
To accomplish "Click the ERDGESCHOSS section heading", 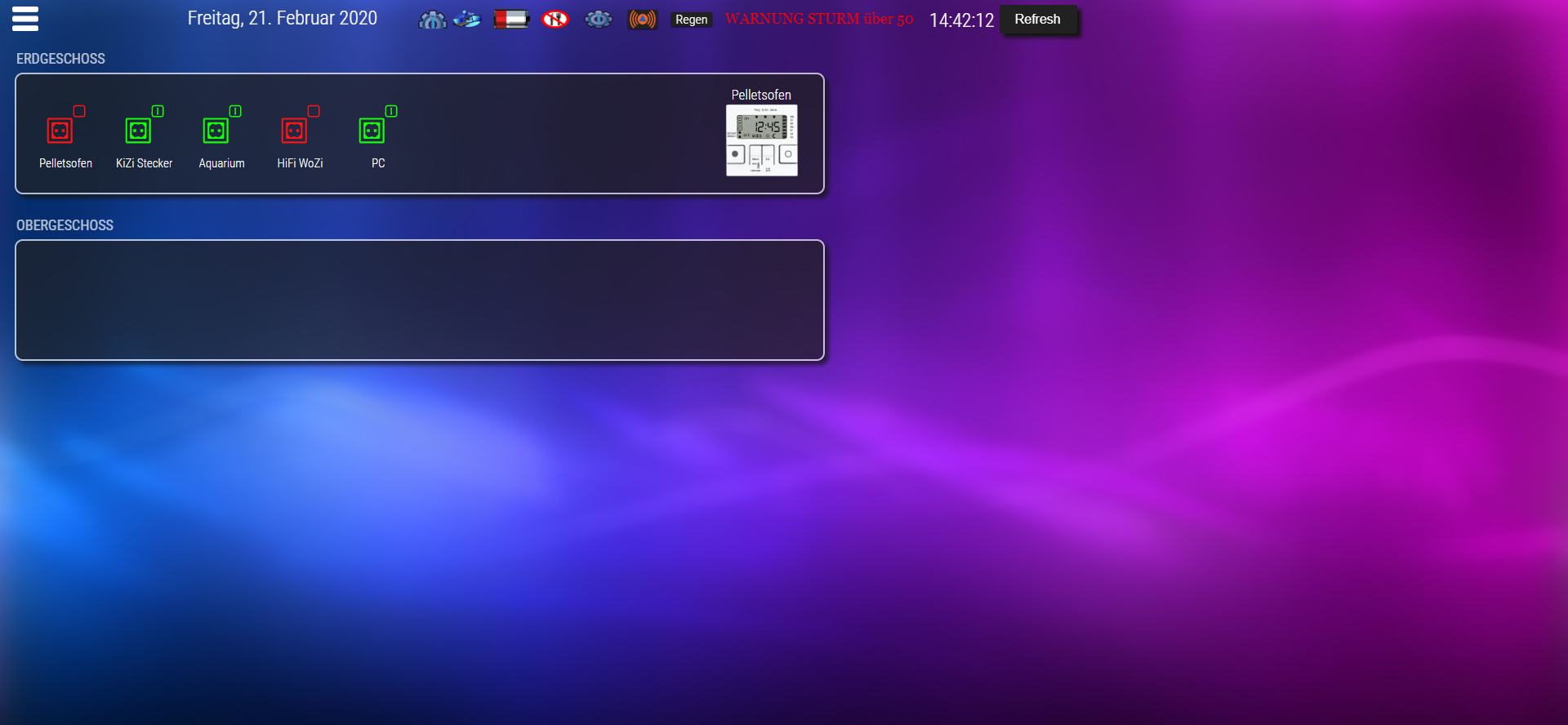I will (61, 59).
